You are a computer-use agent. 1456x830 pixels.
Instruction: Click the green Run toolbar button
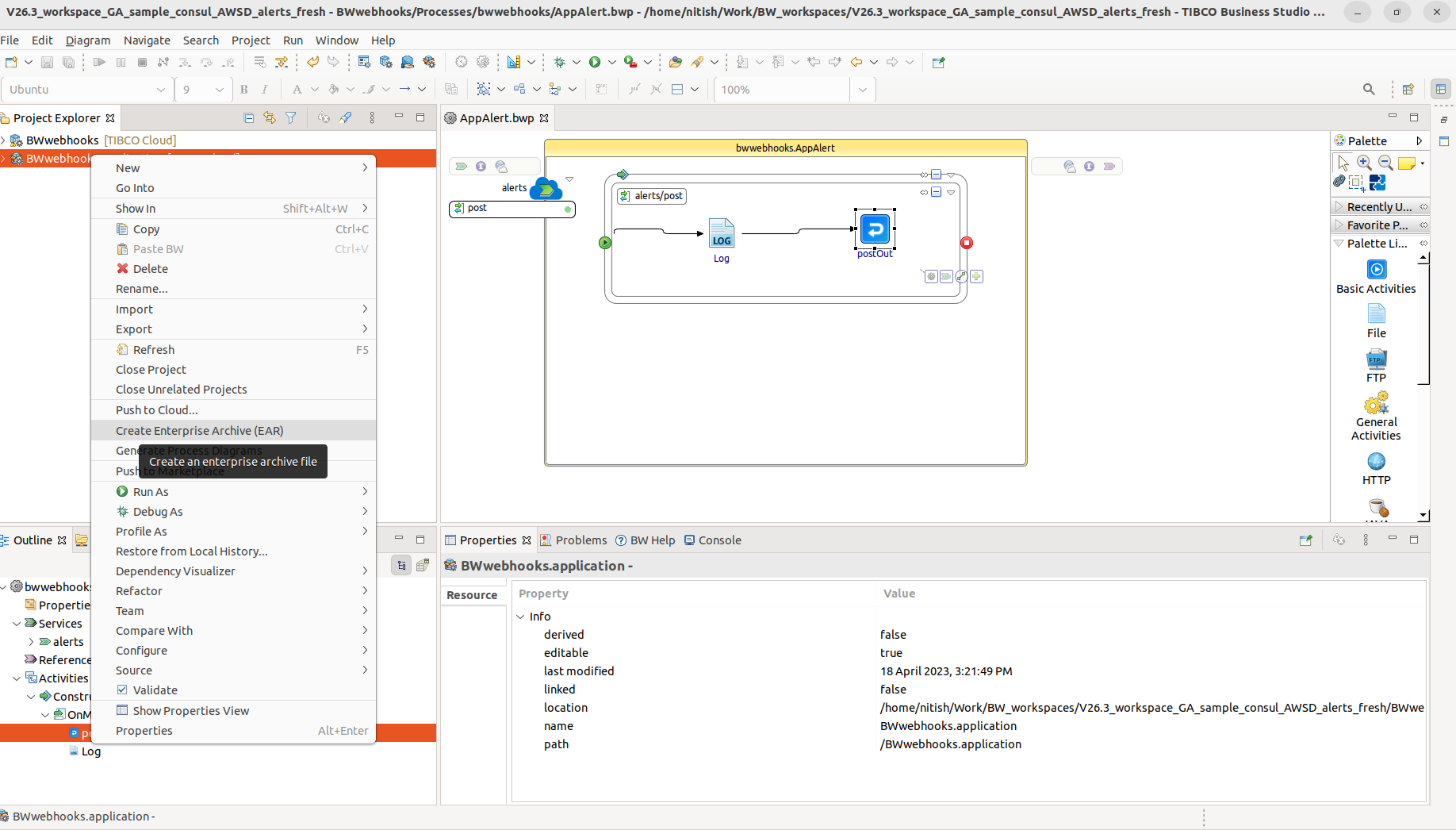point(595,62)
